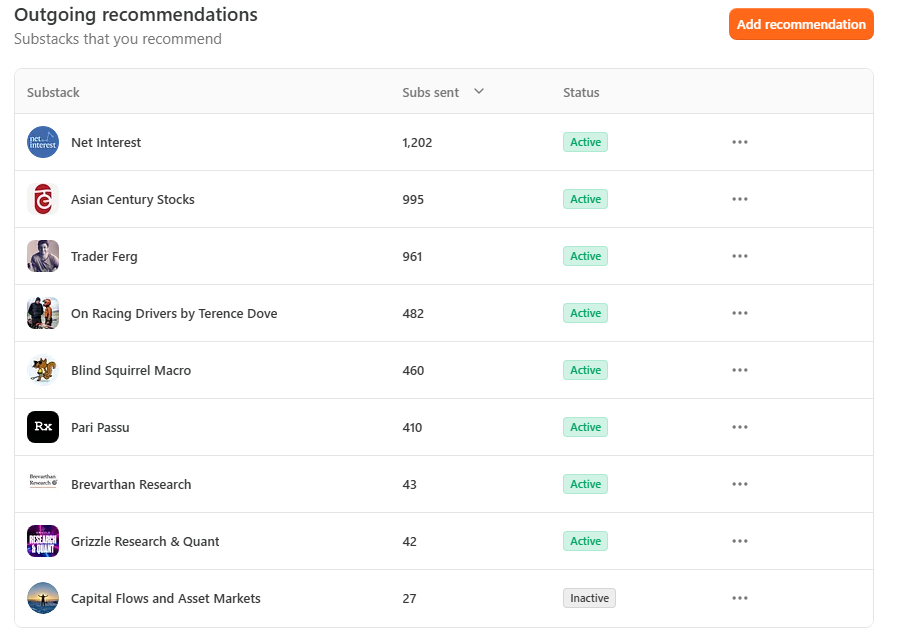Click the Active badge for On Racing Drivers
Image resolution: width=897 pixels, height=635 pixels.
(585, 313)
